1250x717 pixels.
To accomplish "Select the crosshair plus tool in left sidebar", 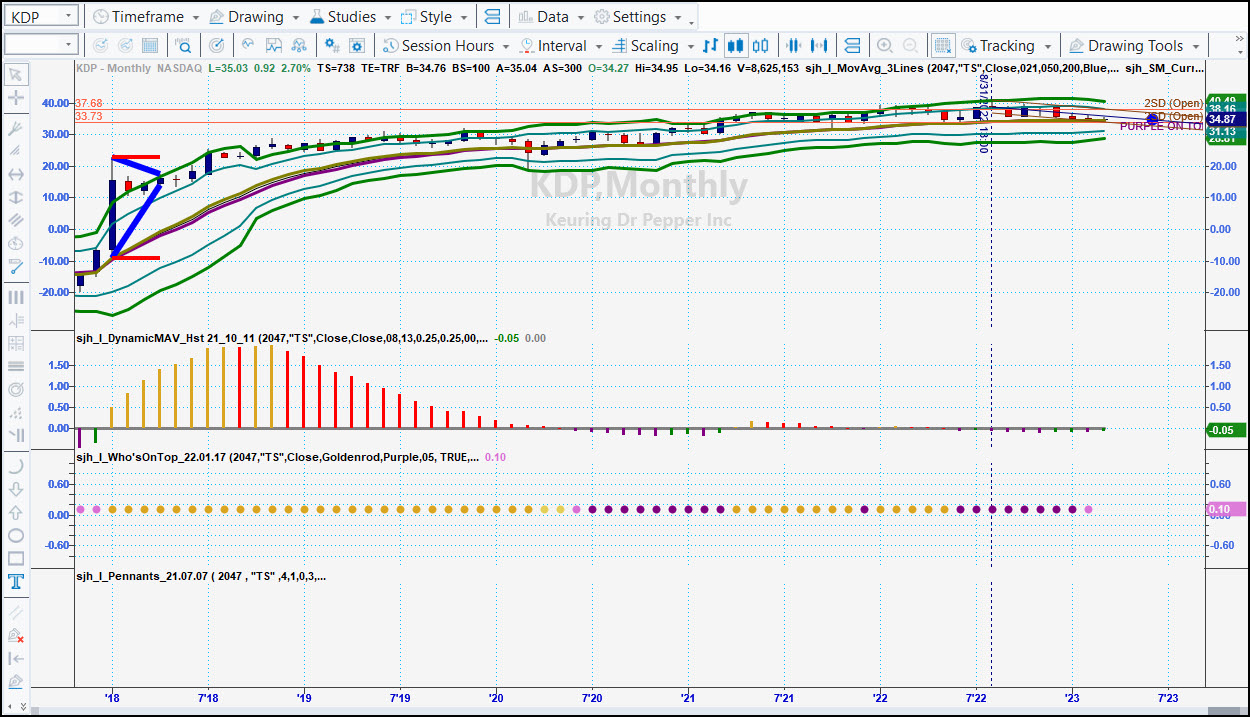I will point(15,98).
